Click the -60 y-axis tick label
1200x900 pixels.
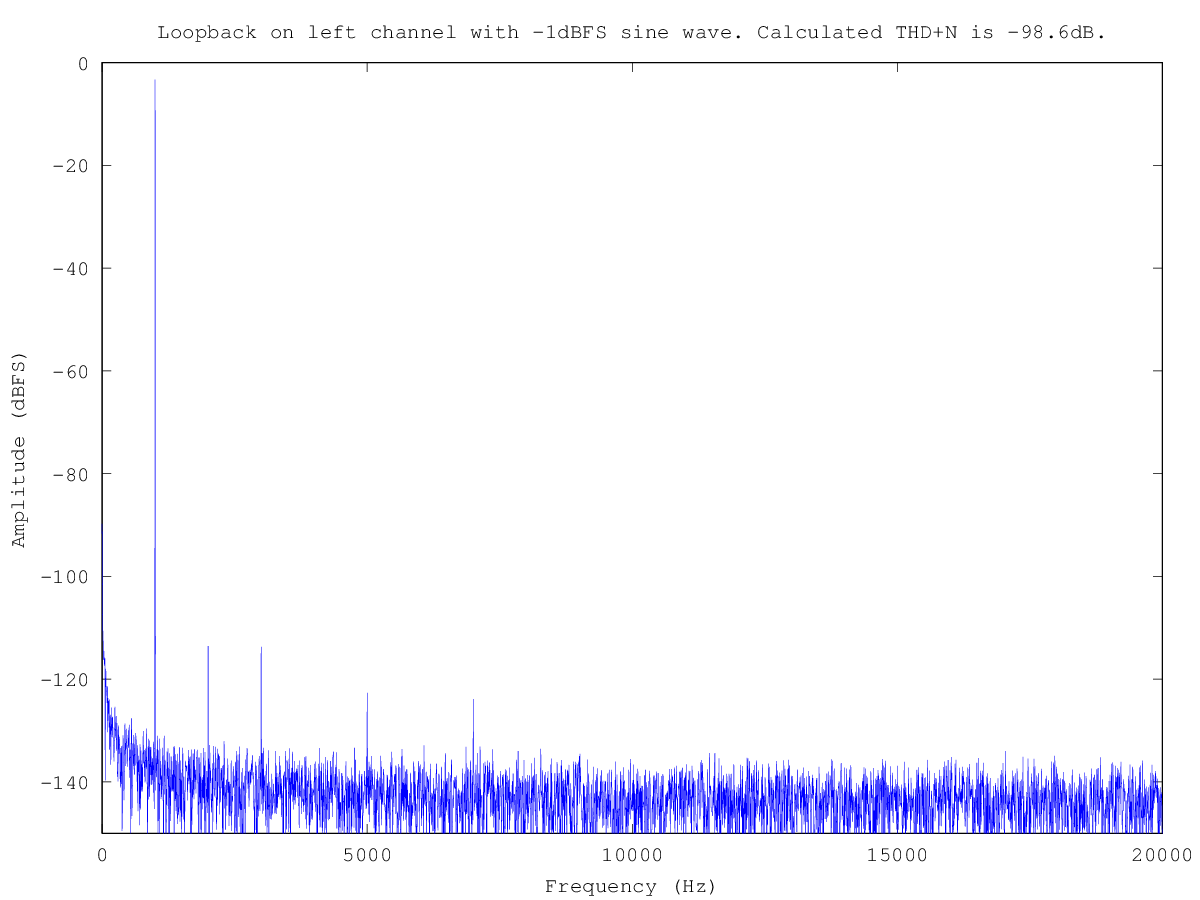[70, 371]
